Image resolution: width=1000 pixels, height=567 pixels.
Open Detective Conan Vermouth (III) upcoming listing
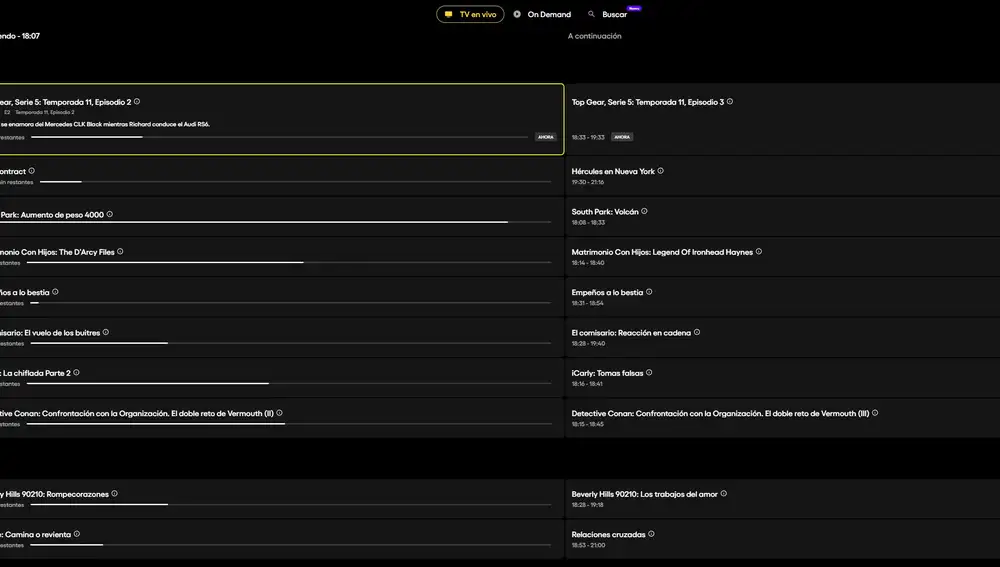pyautogui.click(x=720, y=413)
